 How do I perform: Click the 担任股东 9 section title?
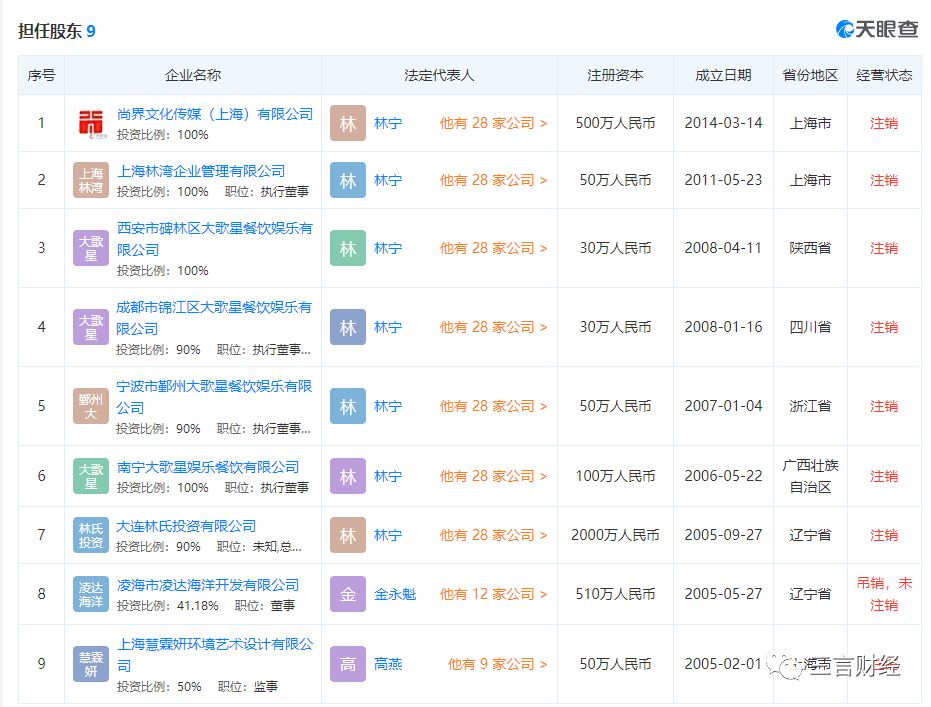56,31
